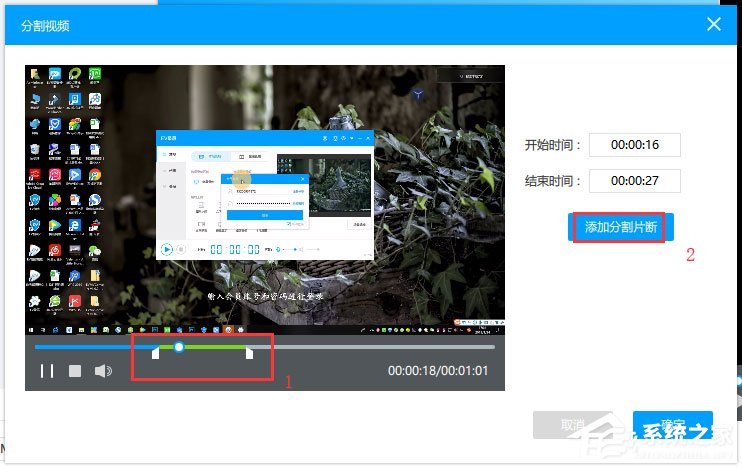This screenshot has width=742, height=468.
Task: Edit the end time field 00:00:27
Action: (635, 181)
